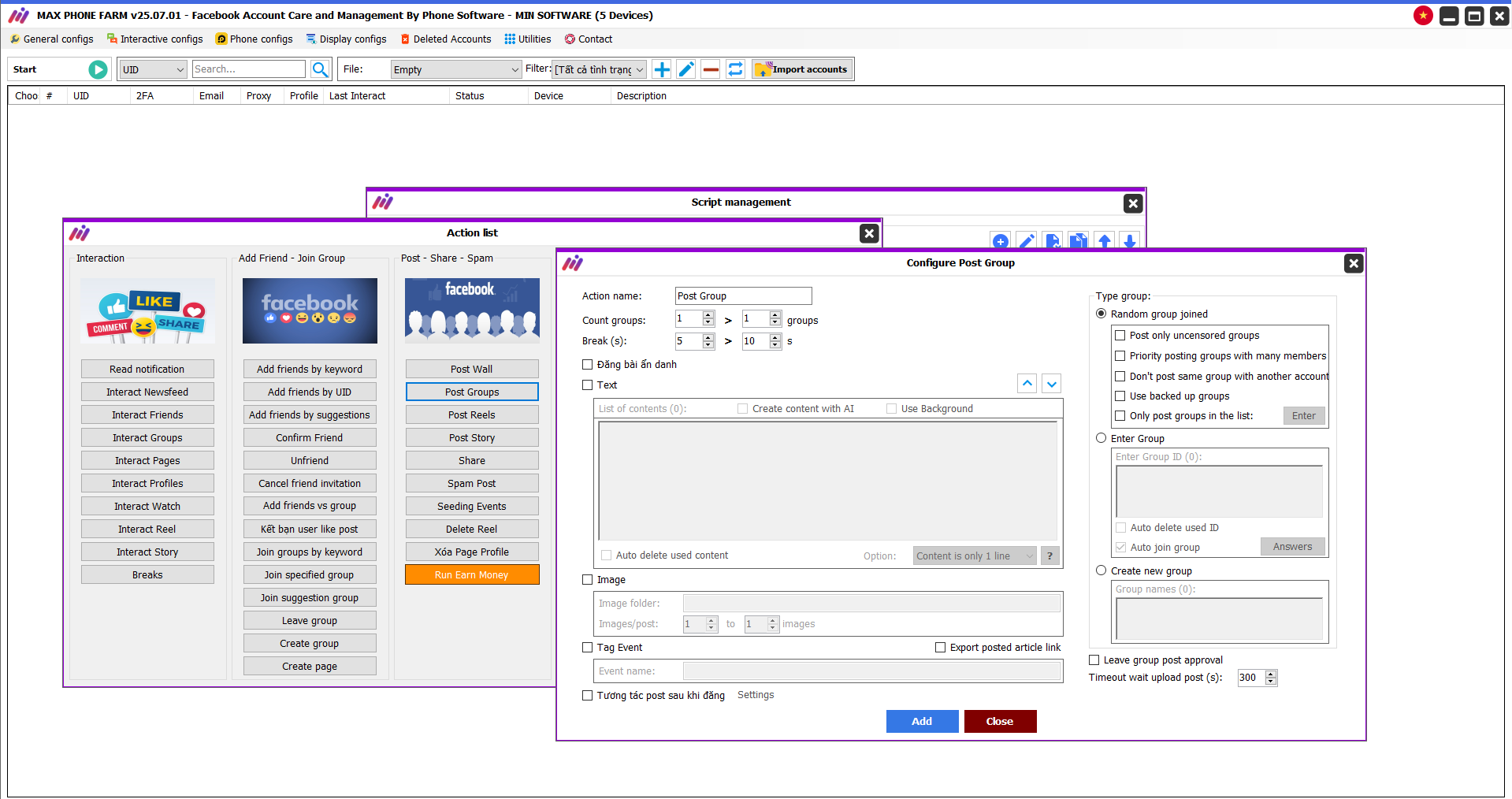
Task: Click the green Start play button
Action: 98,69
